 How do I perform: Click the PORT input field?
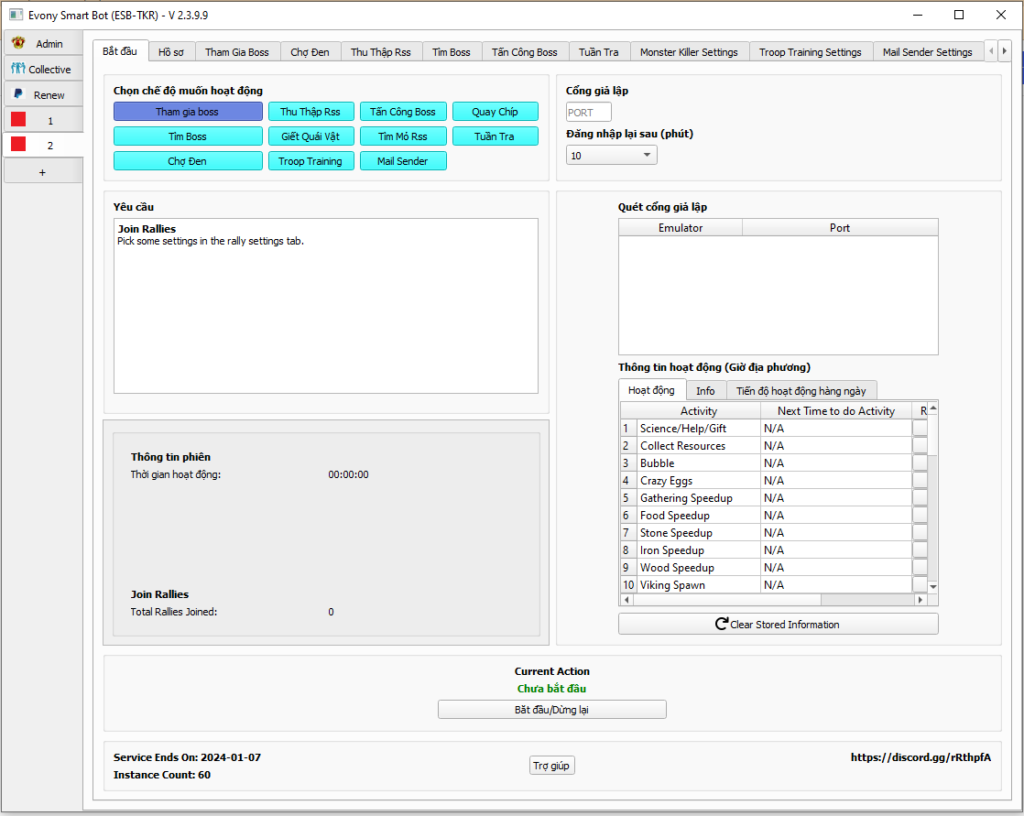[x=588, y=113]
